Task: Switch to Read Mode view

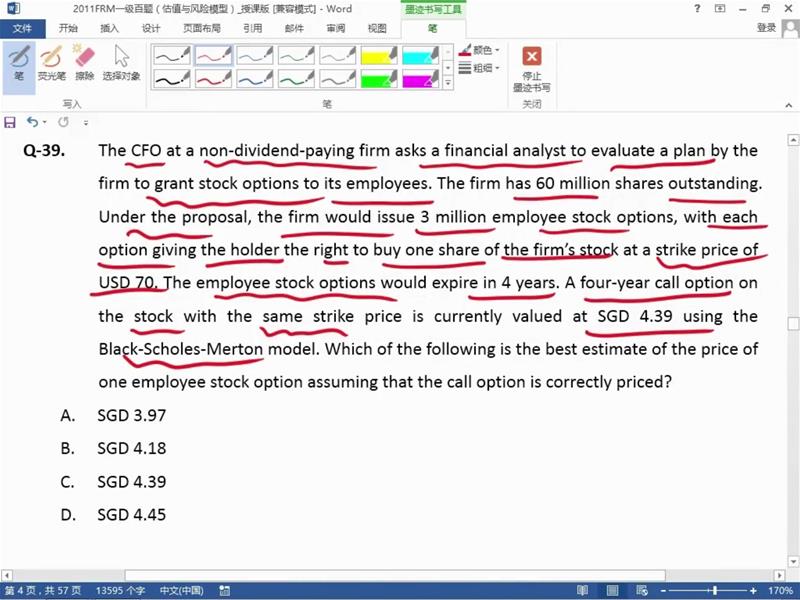Action: [x=582, y=591]
